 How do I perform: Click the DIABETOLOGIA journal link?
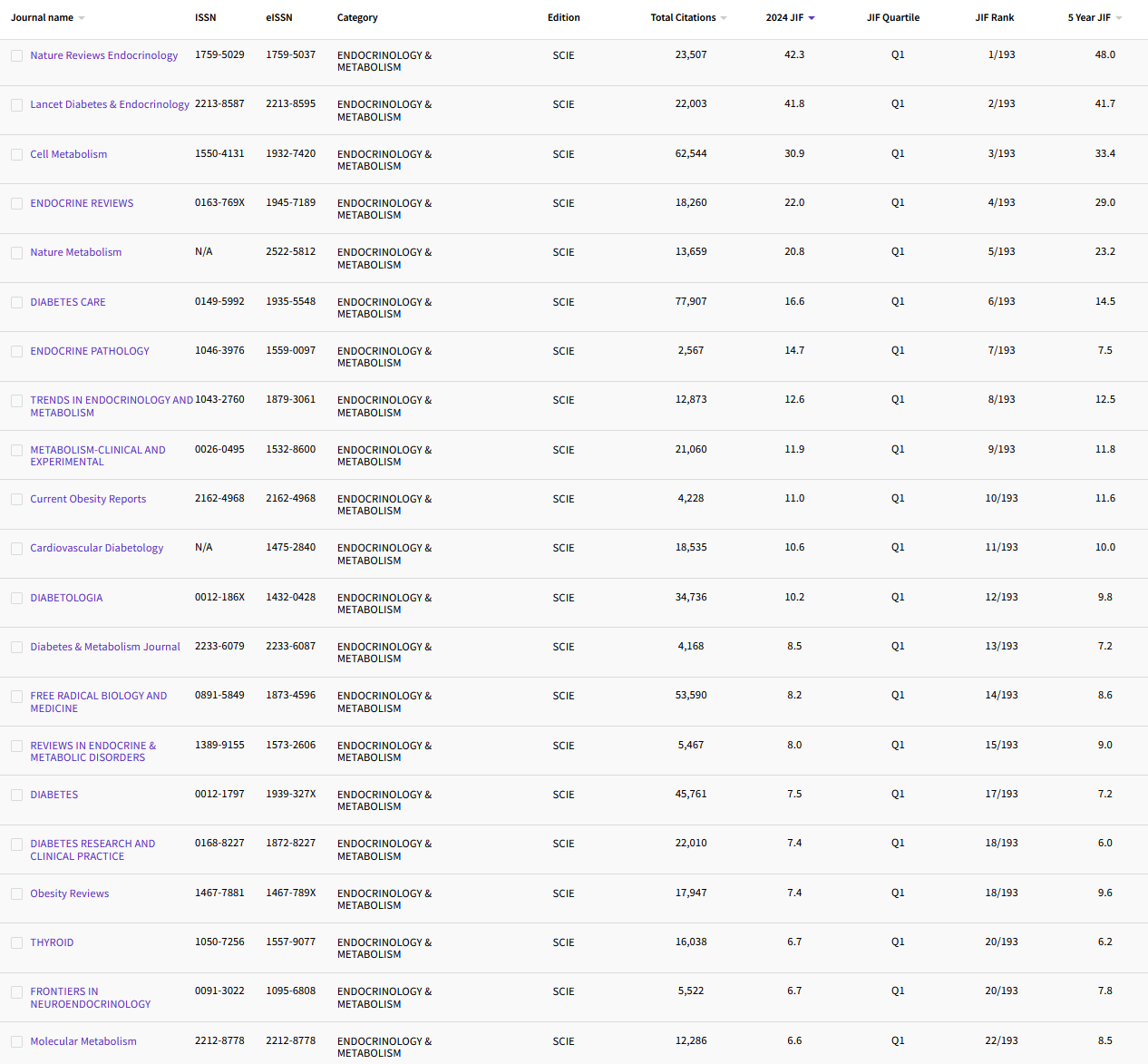[66, 598]
